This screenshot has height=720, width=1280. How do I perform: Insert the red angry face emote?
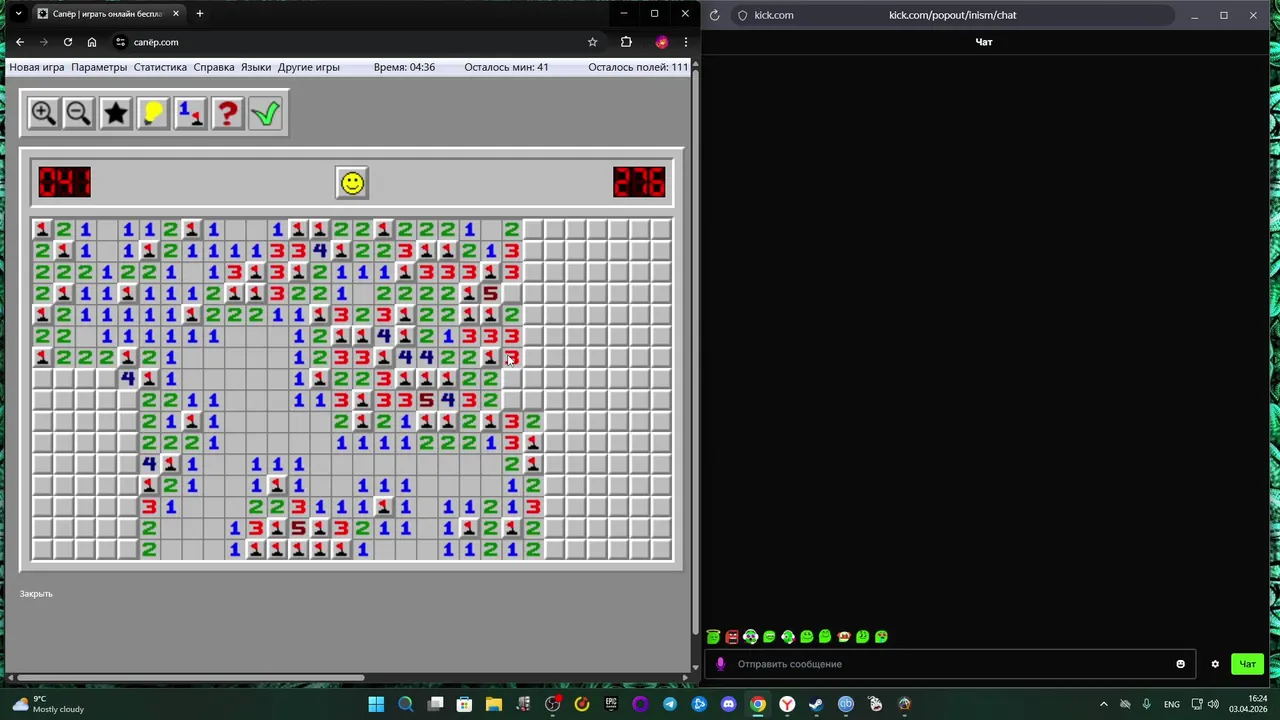point(732,636)
